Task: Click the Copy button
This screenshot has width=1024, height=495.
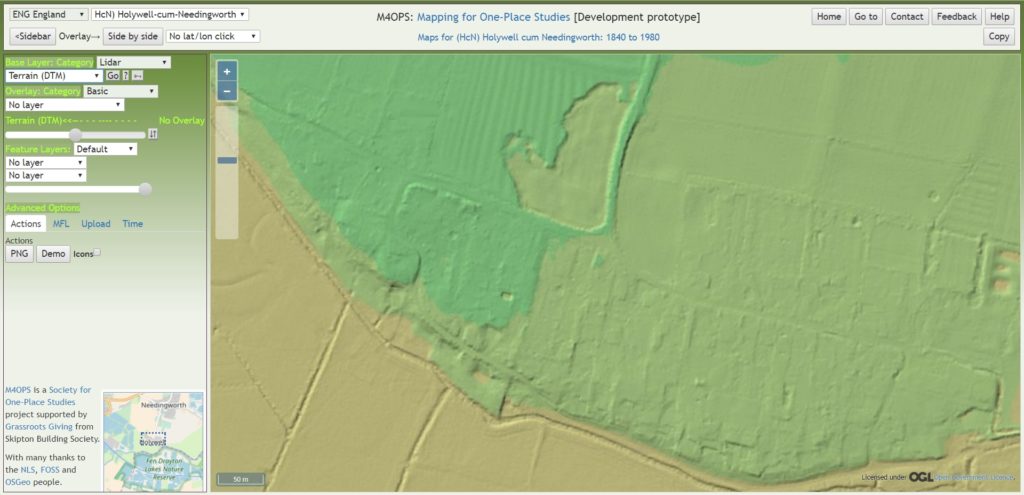Action: [999, 37]
